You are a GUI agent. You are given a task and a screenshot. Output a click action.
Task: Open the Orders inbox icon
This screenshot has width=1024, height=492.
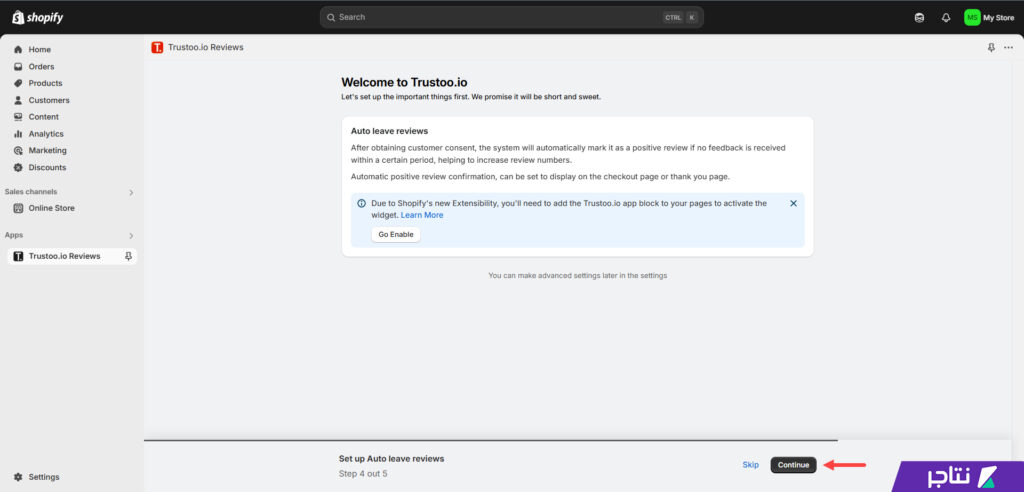pos(18,67)
